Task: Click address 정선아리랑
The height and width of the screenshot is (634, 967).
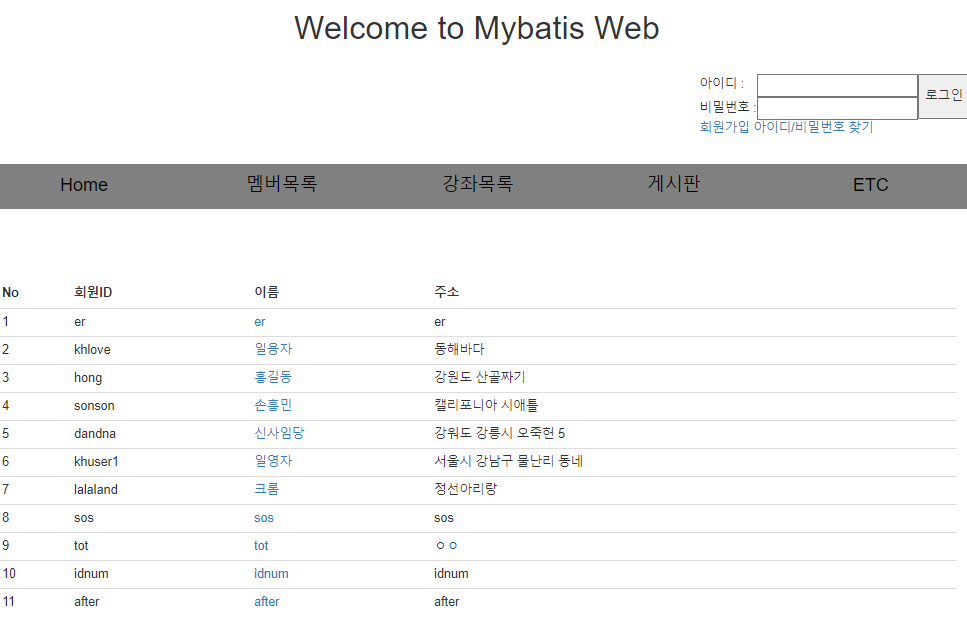Action: [466, 489]
